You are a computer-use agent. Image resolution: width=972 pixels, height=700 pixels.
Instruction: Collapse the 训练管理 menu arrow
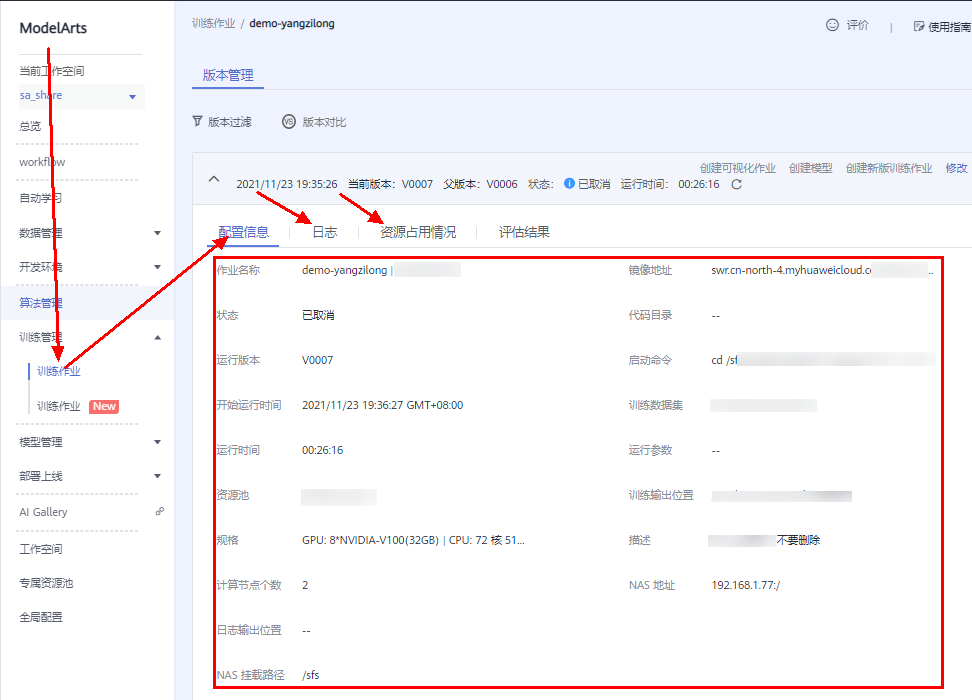click(x=157, y=337)
